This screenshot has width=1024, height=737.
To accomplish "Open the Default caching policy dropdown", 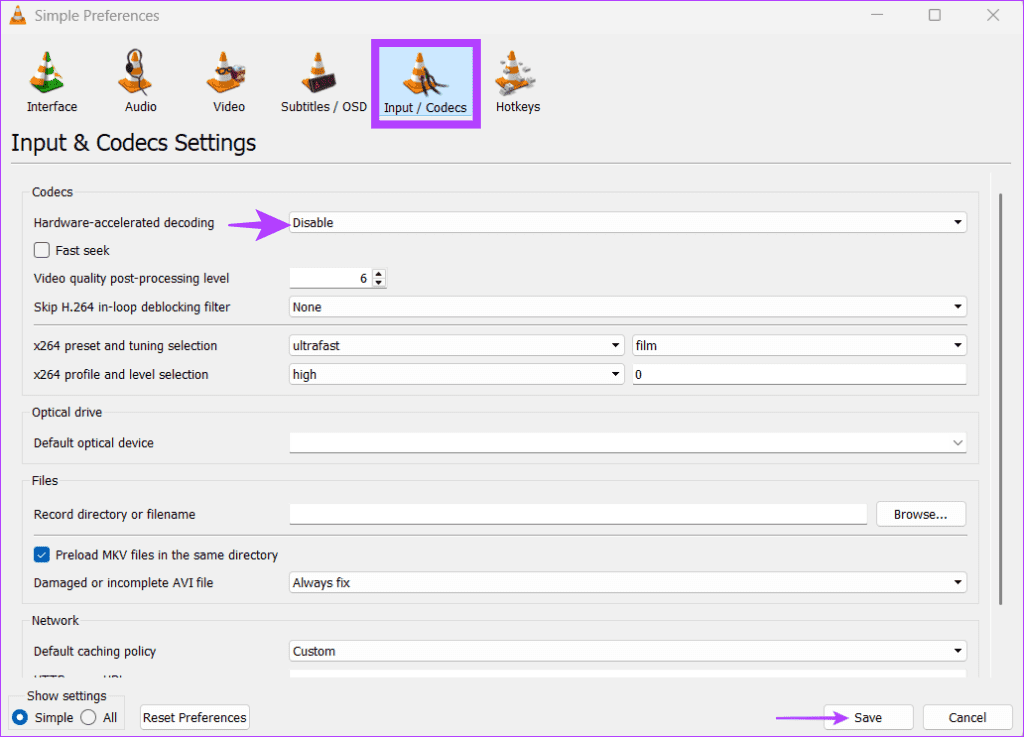I will coord(628,651).
